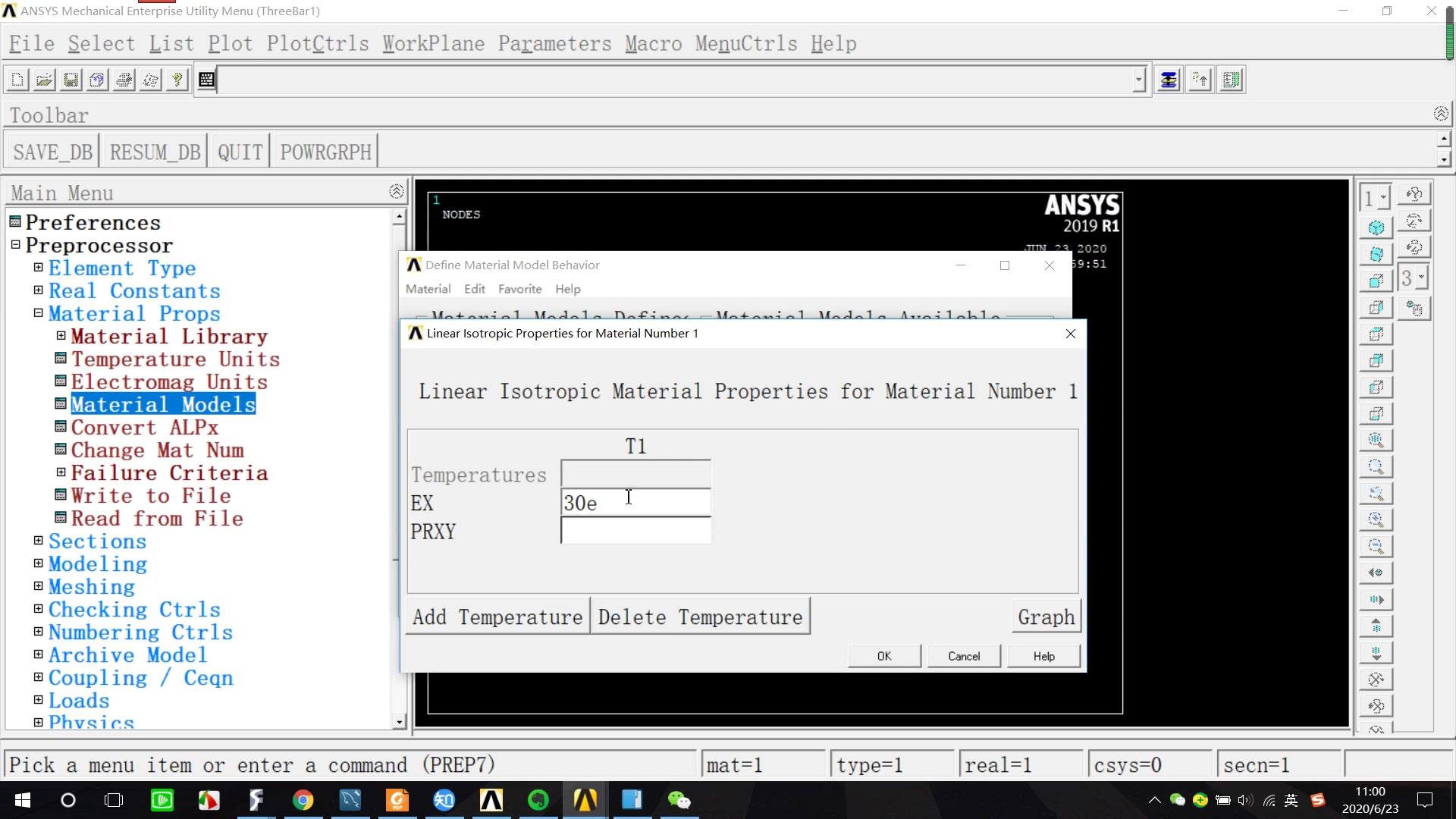The image size is (1456, 819).
Task: Expand the Real Constants tree node
Action: pyautogui.click(x=38, y=290)
